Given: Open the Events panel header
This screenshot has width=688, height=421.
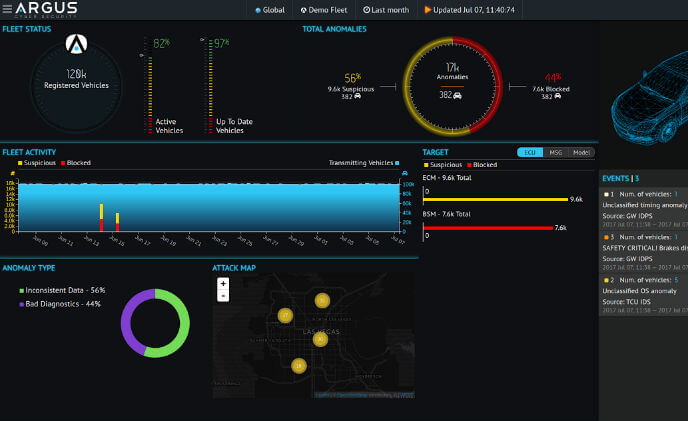Looking at the screenshot, I should (620, 178).
